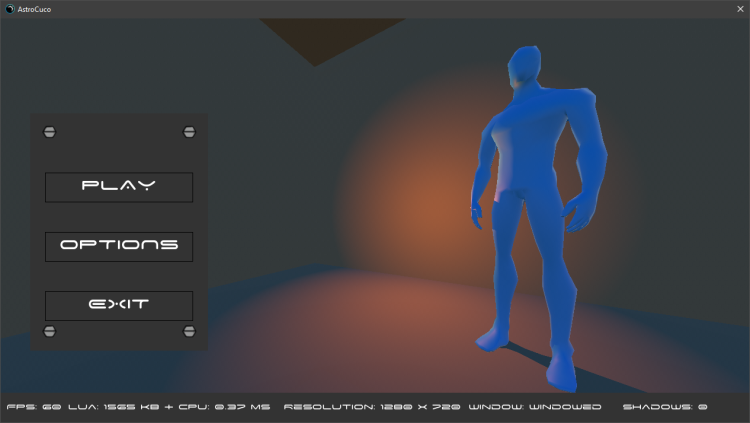Image resolution: width=750 pixels, height=423 pixels.
Task: Click the Shadows: 0 status text
Action: 665,407
